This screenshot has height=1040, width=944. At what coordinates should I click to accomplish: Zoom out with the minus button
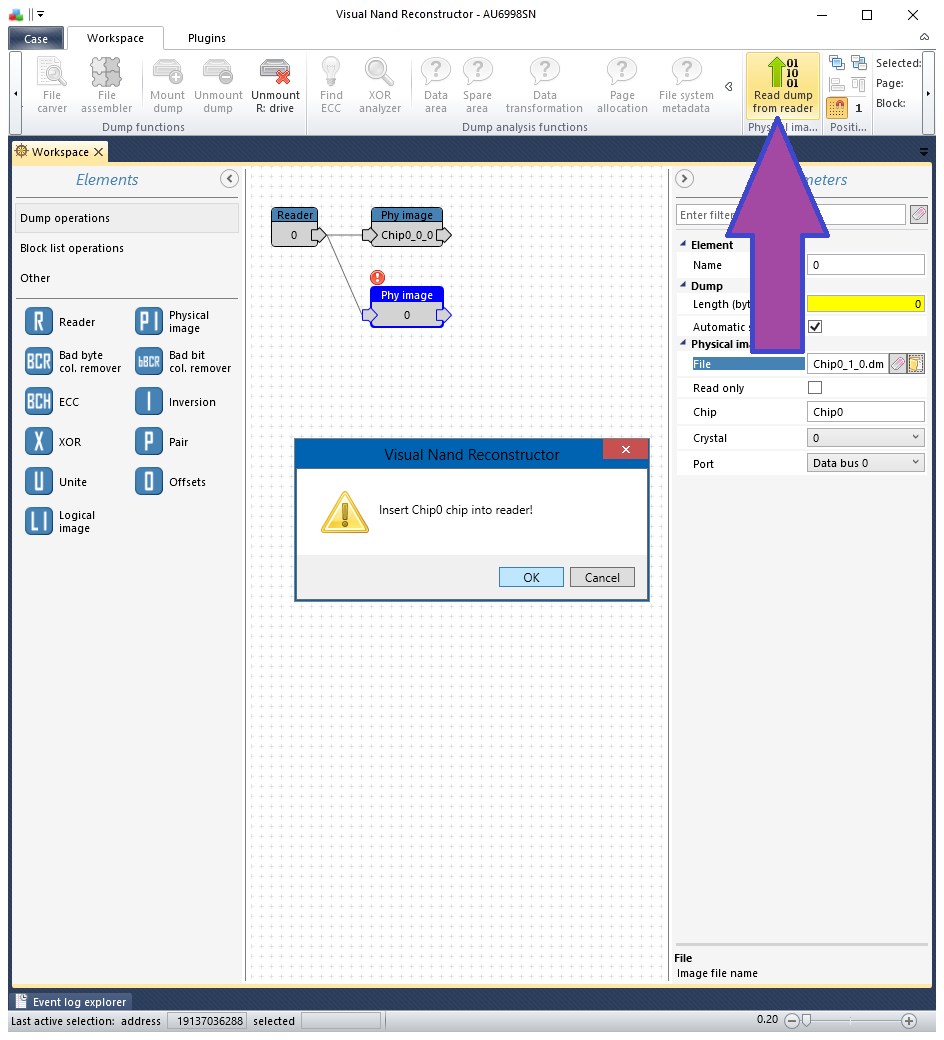tap(791, 1021)
